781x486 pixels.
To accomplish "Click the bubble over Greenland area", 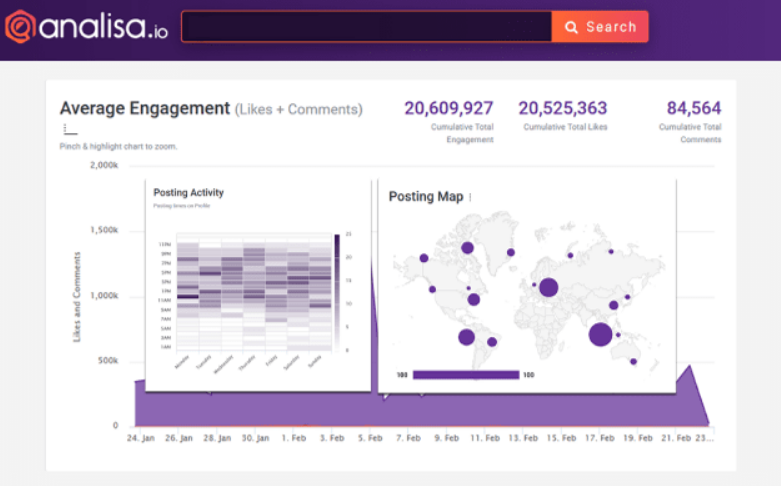I will 511,252.
